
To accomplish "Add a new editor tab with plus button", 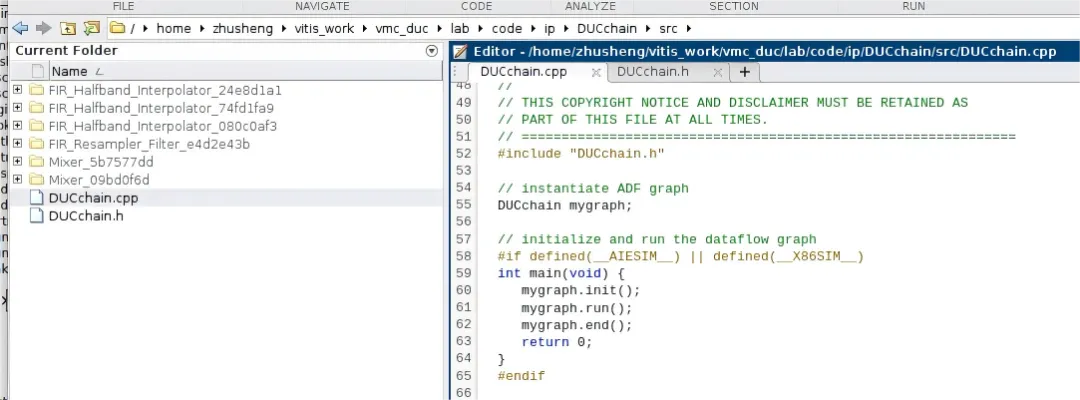I will [x=744, y=72].
